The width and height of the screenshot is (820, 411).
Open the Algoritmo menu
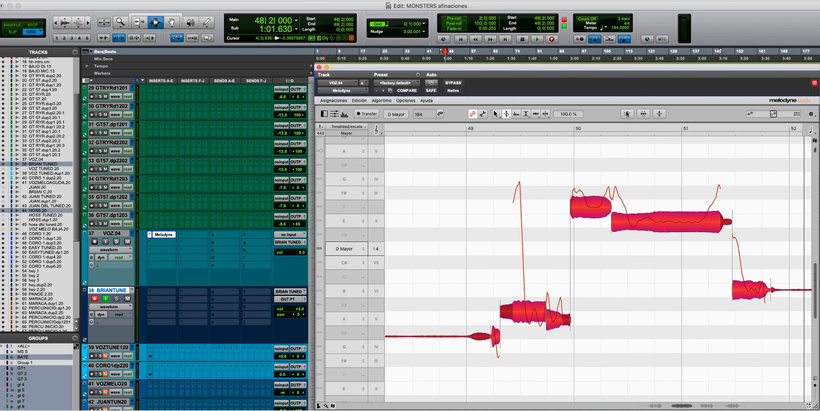[381, 100]
